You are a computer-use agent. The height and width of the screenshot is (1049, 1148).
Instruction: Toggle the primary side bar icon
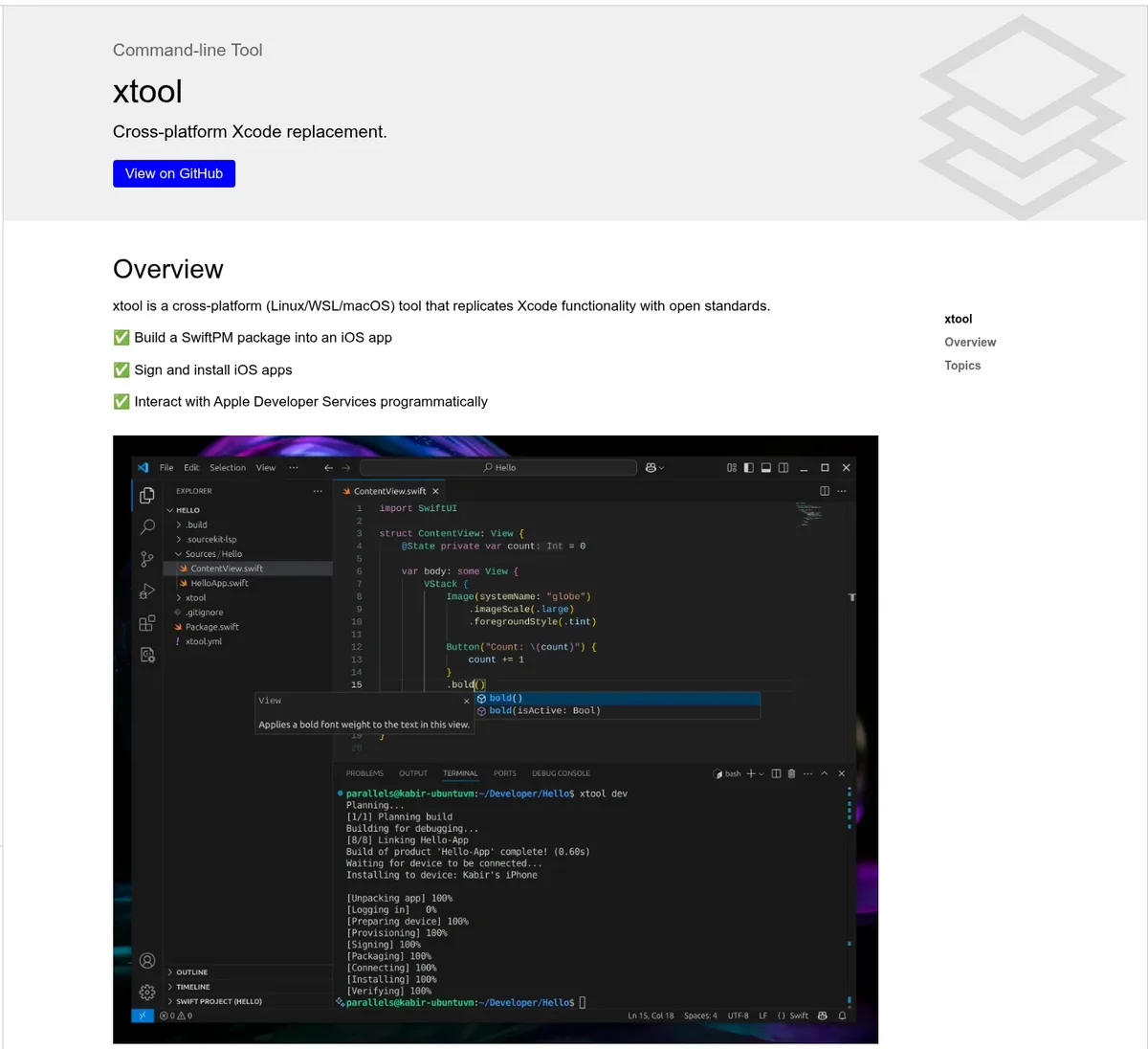[749, 468]
